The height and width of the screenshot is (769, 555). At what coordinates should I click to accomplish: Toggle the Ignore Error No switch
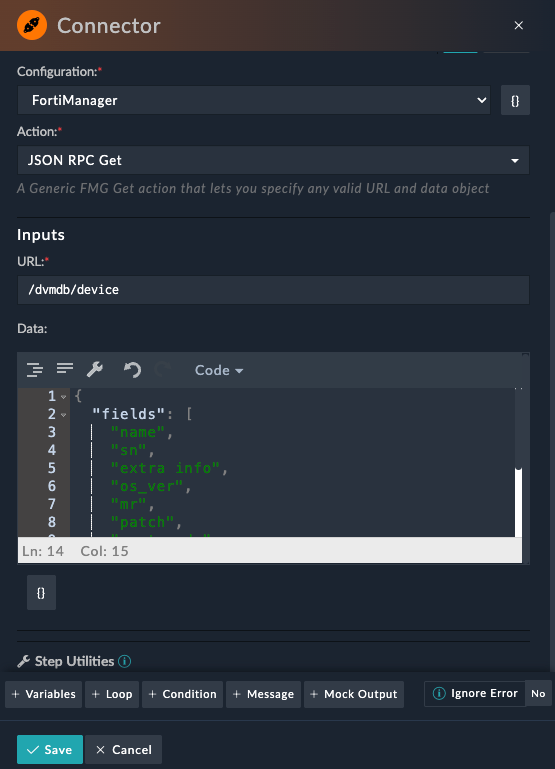pyautogui.click(x=538, y=693)
